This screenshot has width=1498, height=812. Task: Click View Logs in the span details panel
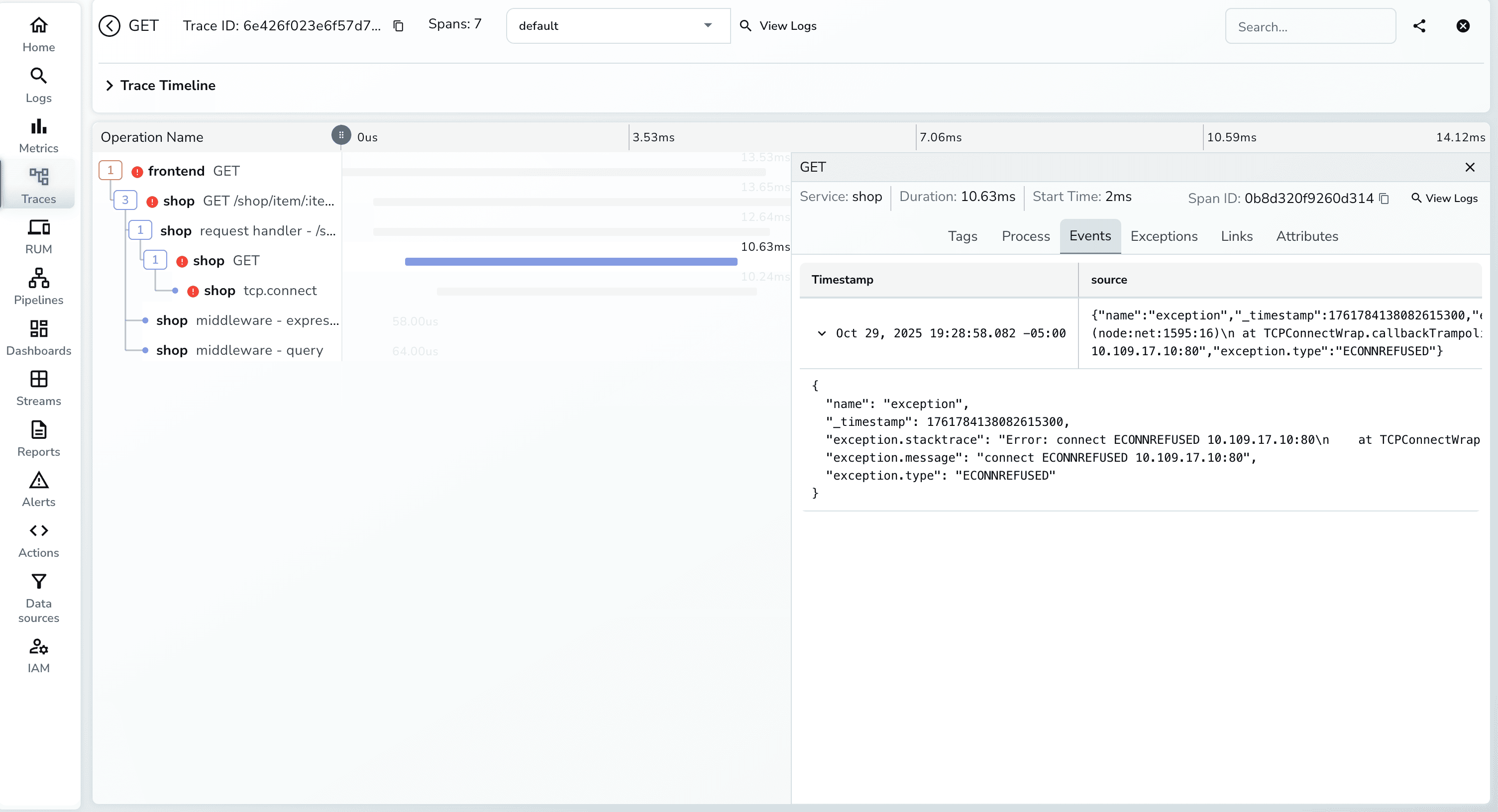(1444, 198)
